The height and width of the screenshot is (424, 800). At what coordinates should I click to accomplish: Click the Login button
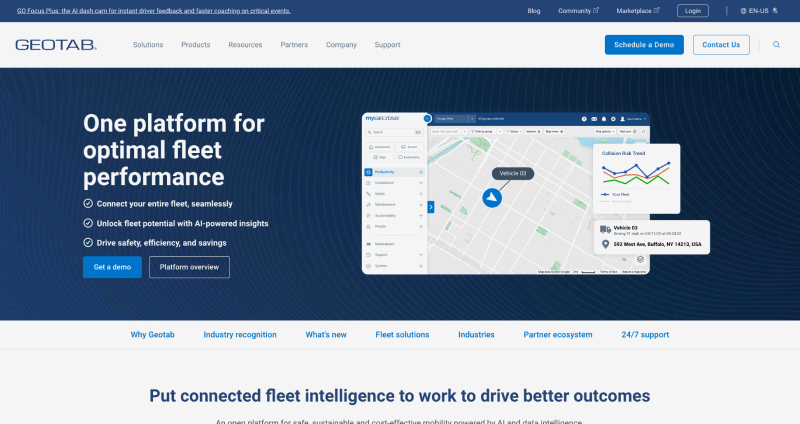(x=692, y=11)
